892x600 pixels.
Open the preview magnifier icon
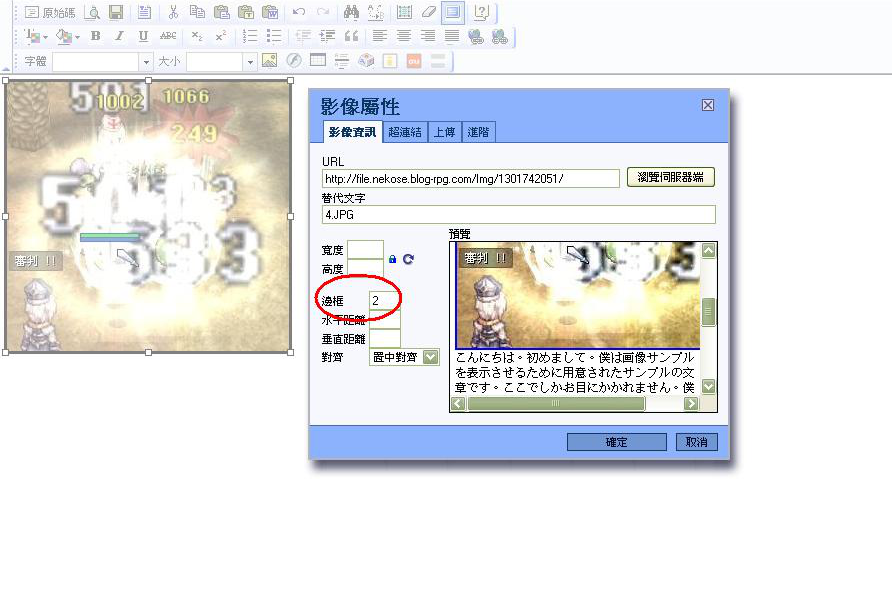tap(92, 12)
